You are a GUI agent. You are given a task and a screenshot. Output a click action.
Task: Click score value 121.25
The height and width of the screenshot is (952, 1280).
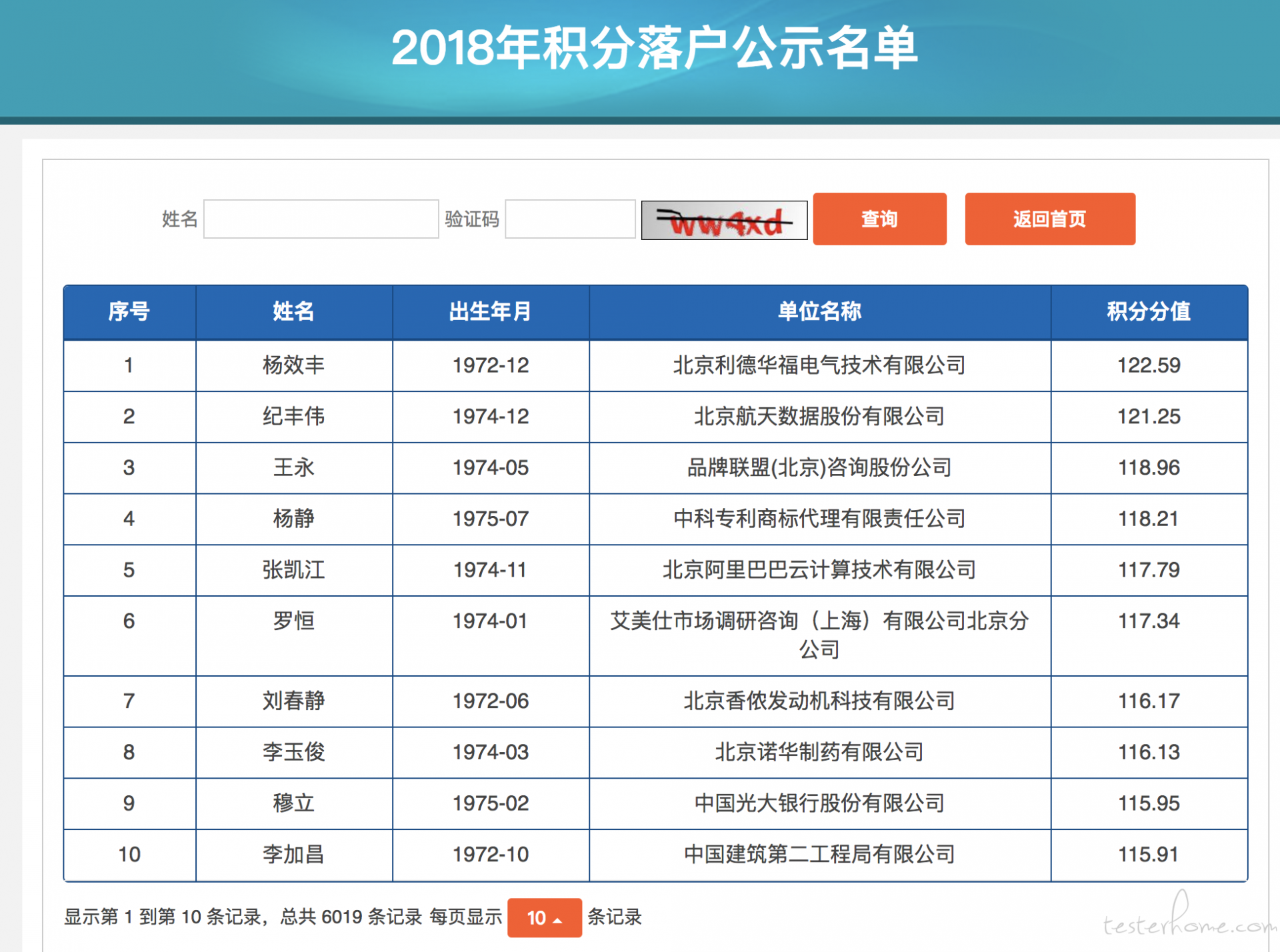pos(1149,417)
